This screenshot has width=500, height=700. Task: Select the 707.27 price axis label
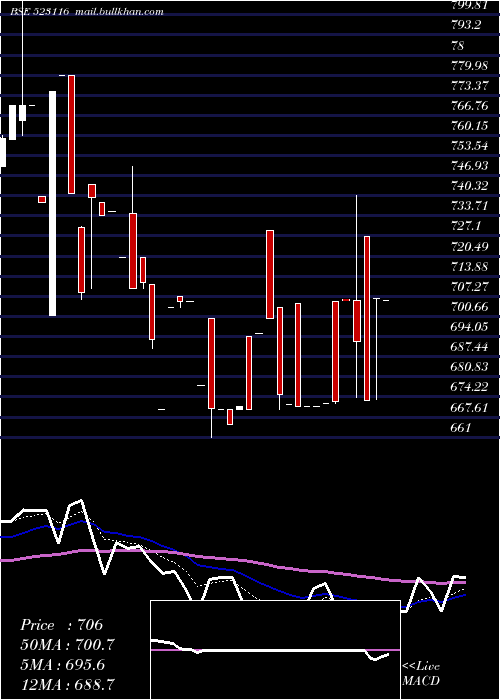(x=469, y=287)
